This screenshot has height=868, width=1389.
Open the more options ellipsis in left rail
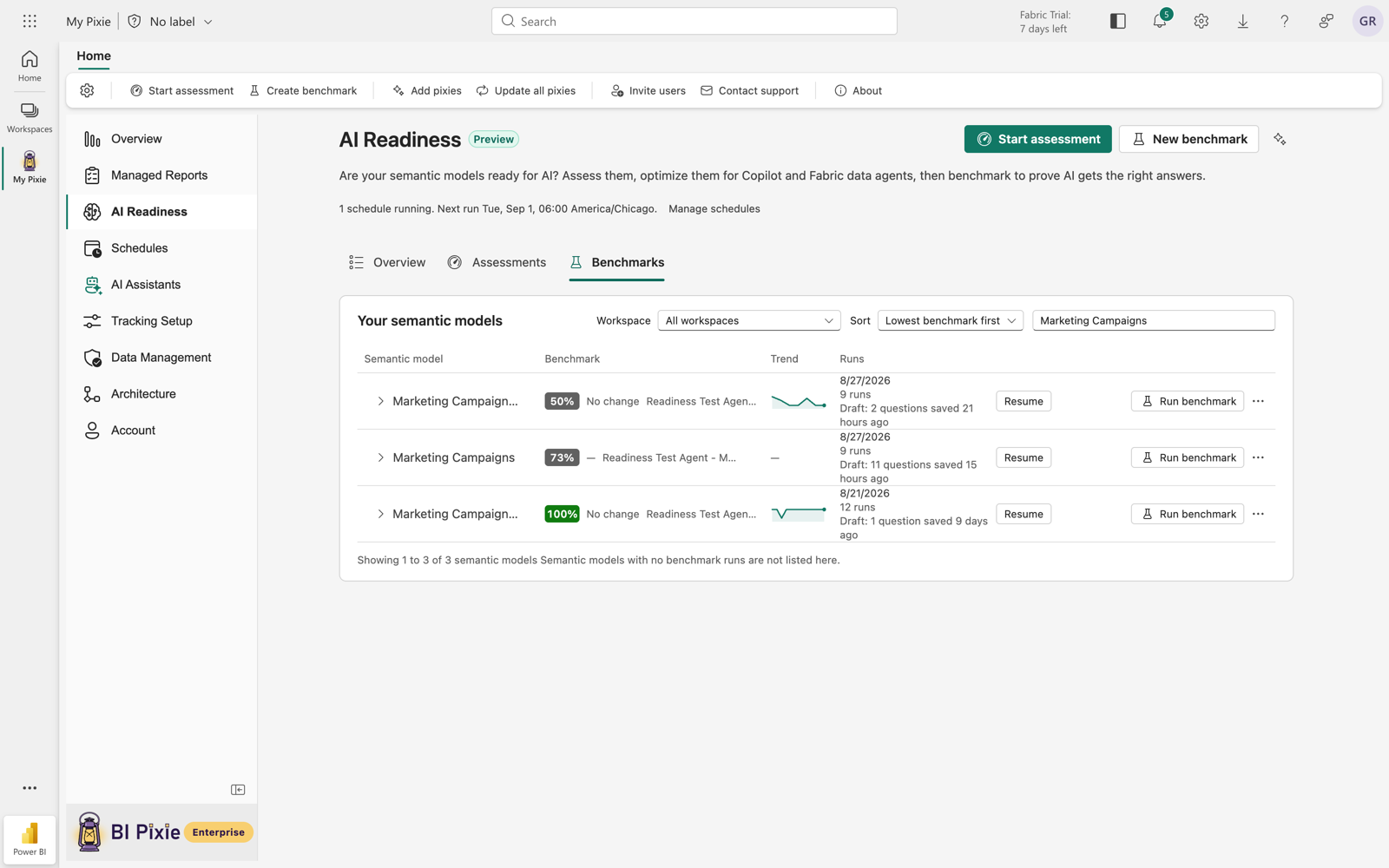[30, 788]
